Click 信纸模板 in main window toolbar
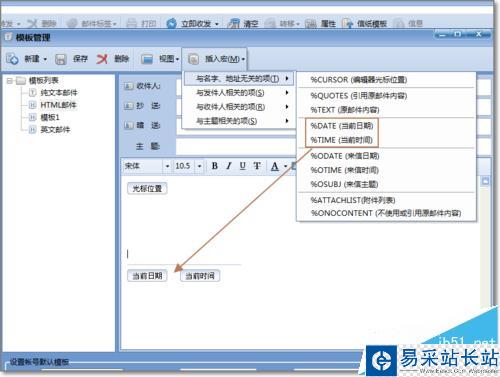This screenshot has height=377, width=500. (x=365, y=24)
